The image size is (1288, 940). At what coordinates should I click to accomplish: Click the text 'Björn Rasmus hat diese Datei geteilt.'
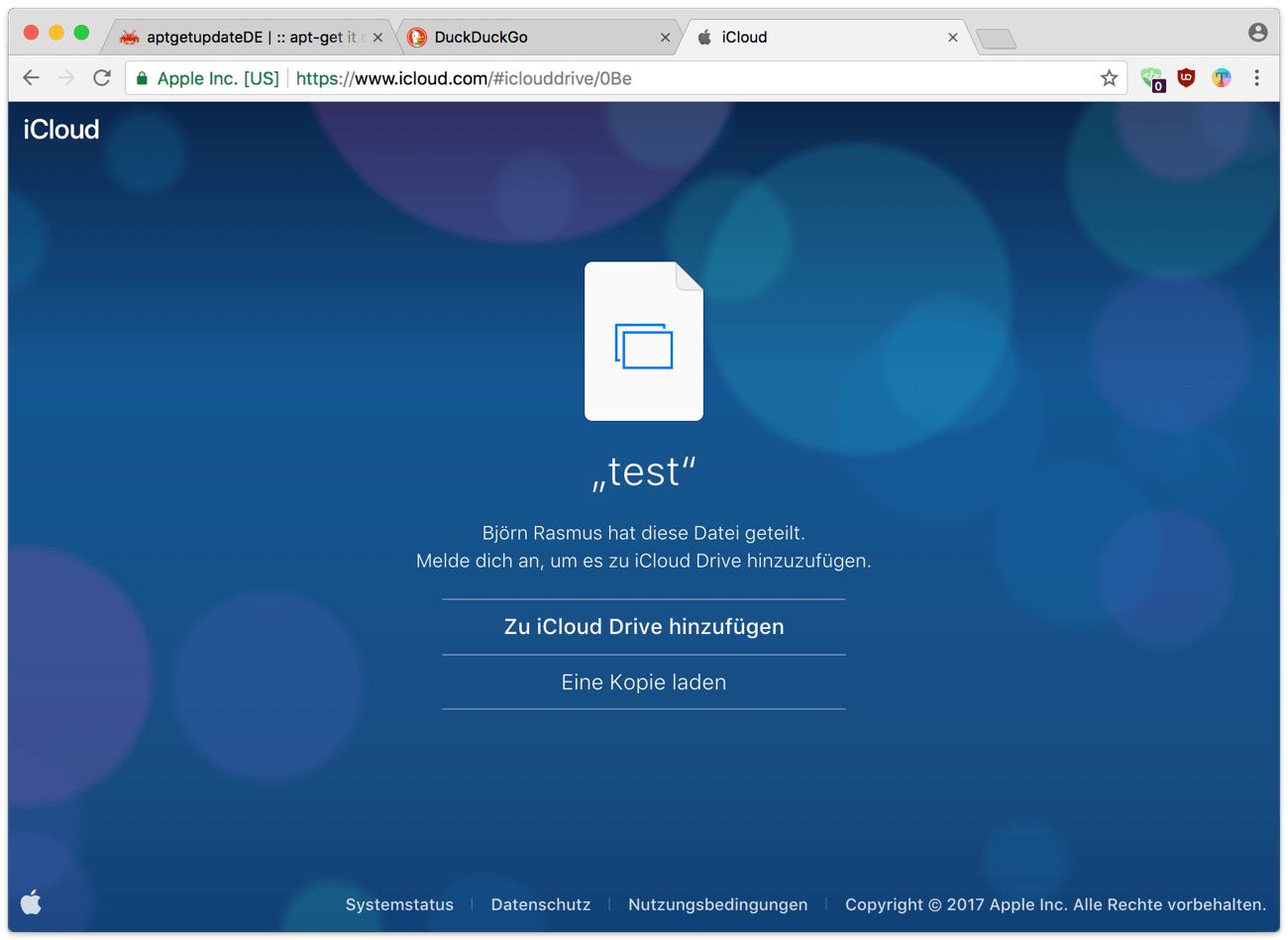(x=644, y=533)
